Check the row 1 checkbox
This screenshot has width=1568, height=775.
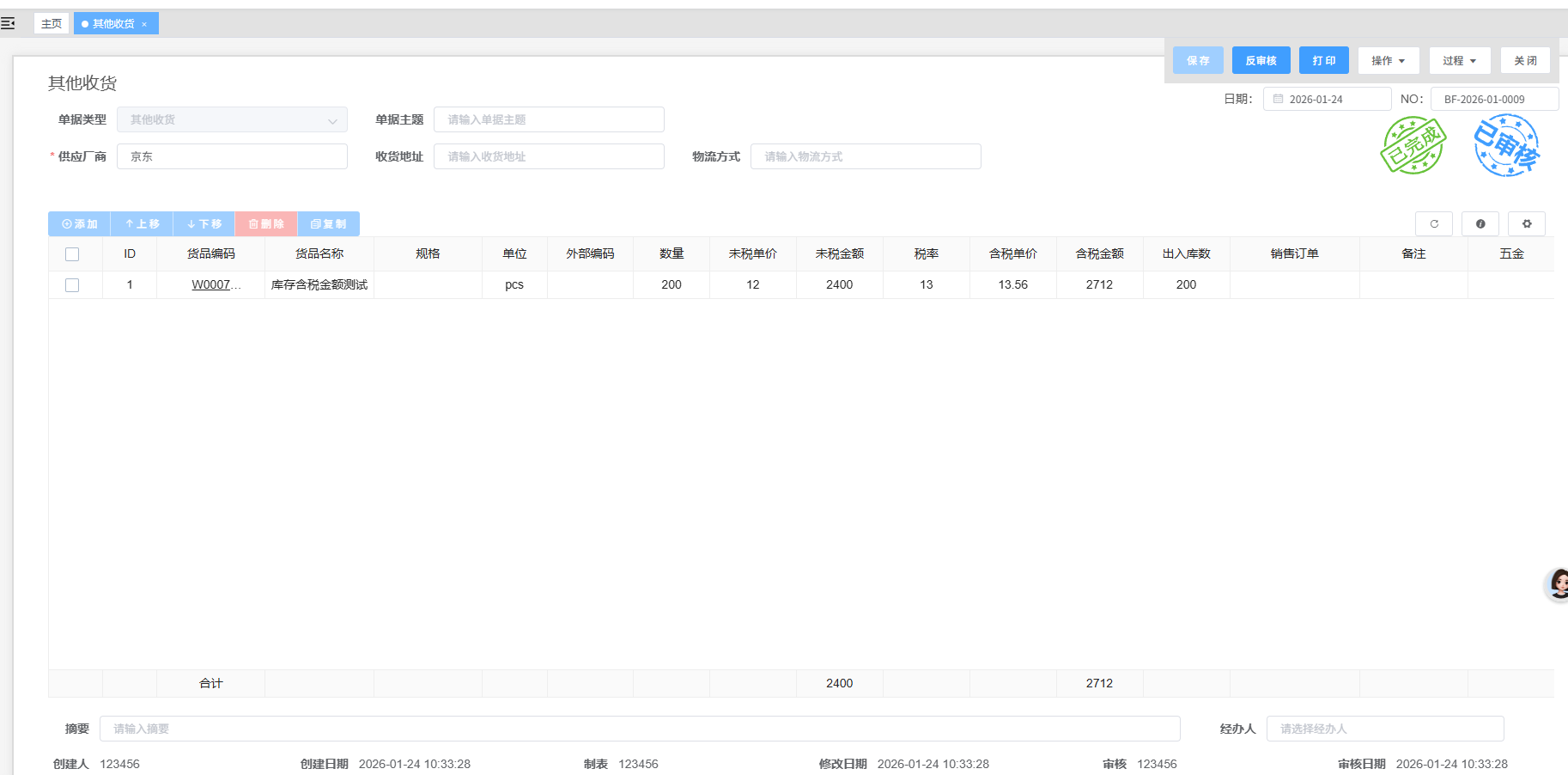[x=72, y=285]
